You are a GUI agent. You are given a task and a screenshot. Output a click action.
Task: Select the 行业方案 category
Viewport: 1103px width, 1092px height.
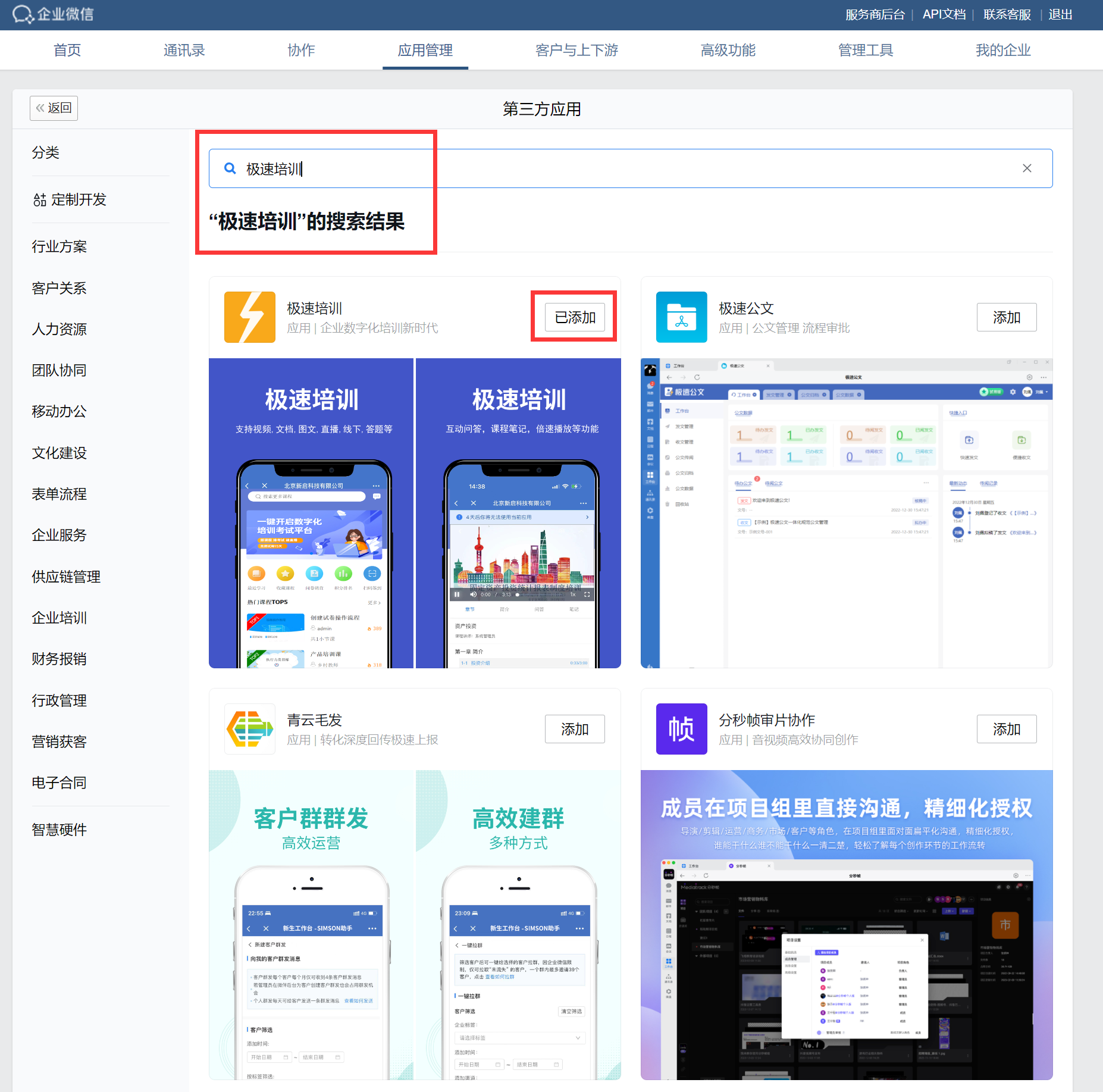59,246
